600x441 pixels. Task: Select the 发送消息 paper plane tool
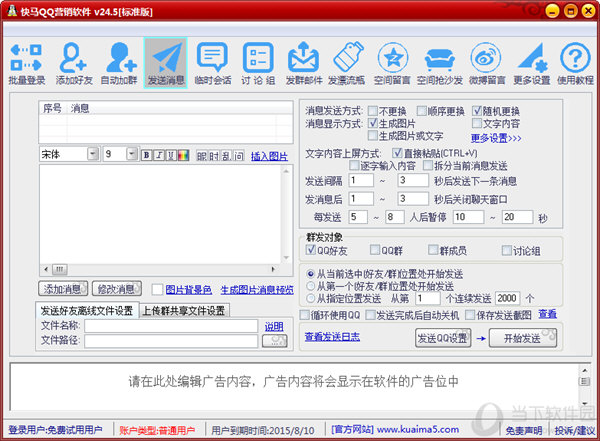point(165,63)
